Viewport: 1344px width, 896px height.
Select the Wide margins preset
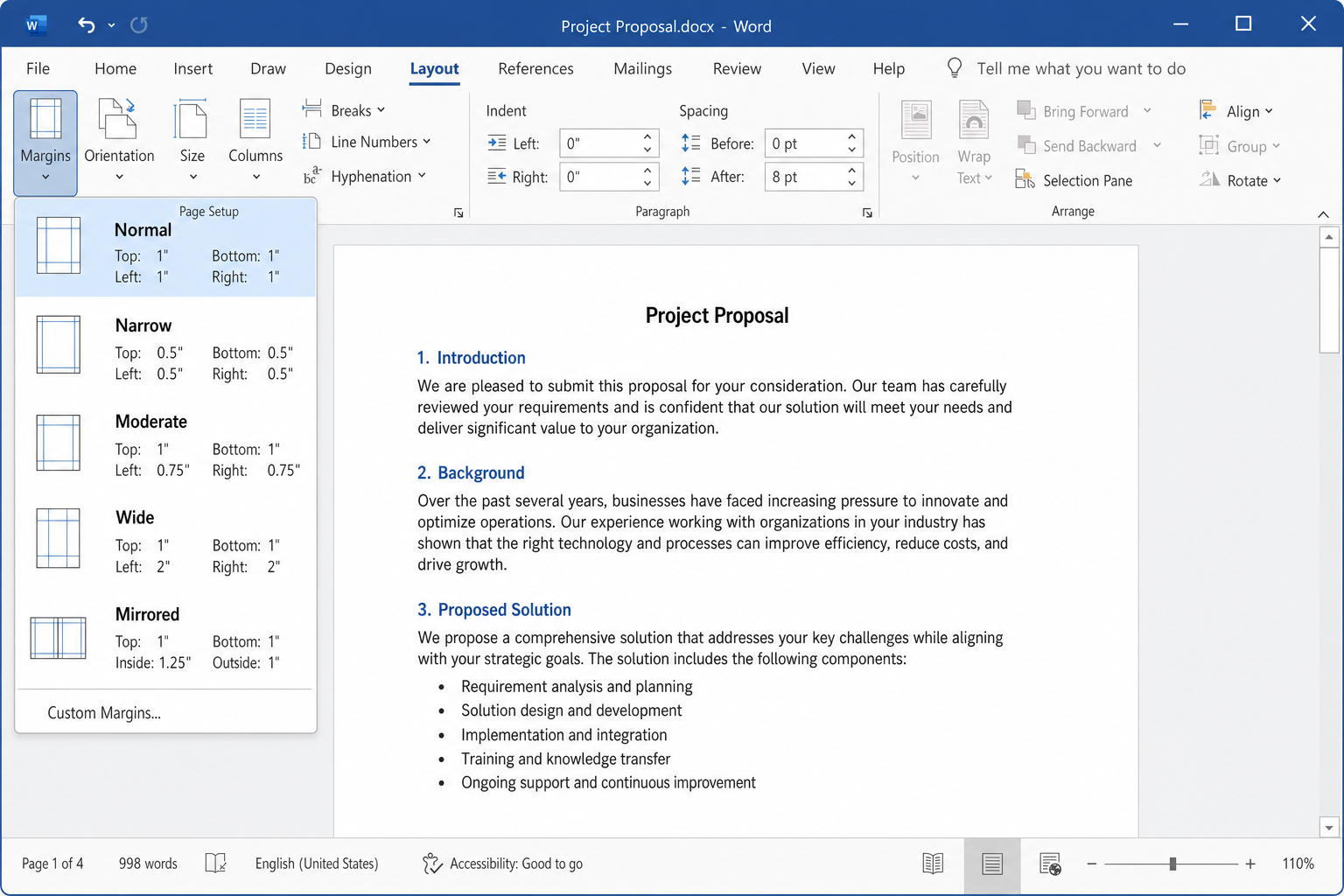[x=166, y=542]
